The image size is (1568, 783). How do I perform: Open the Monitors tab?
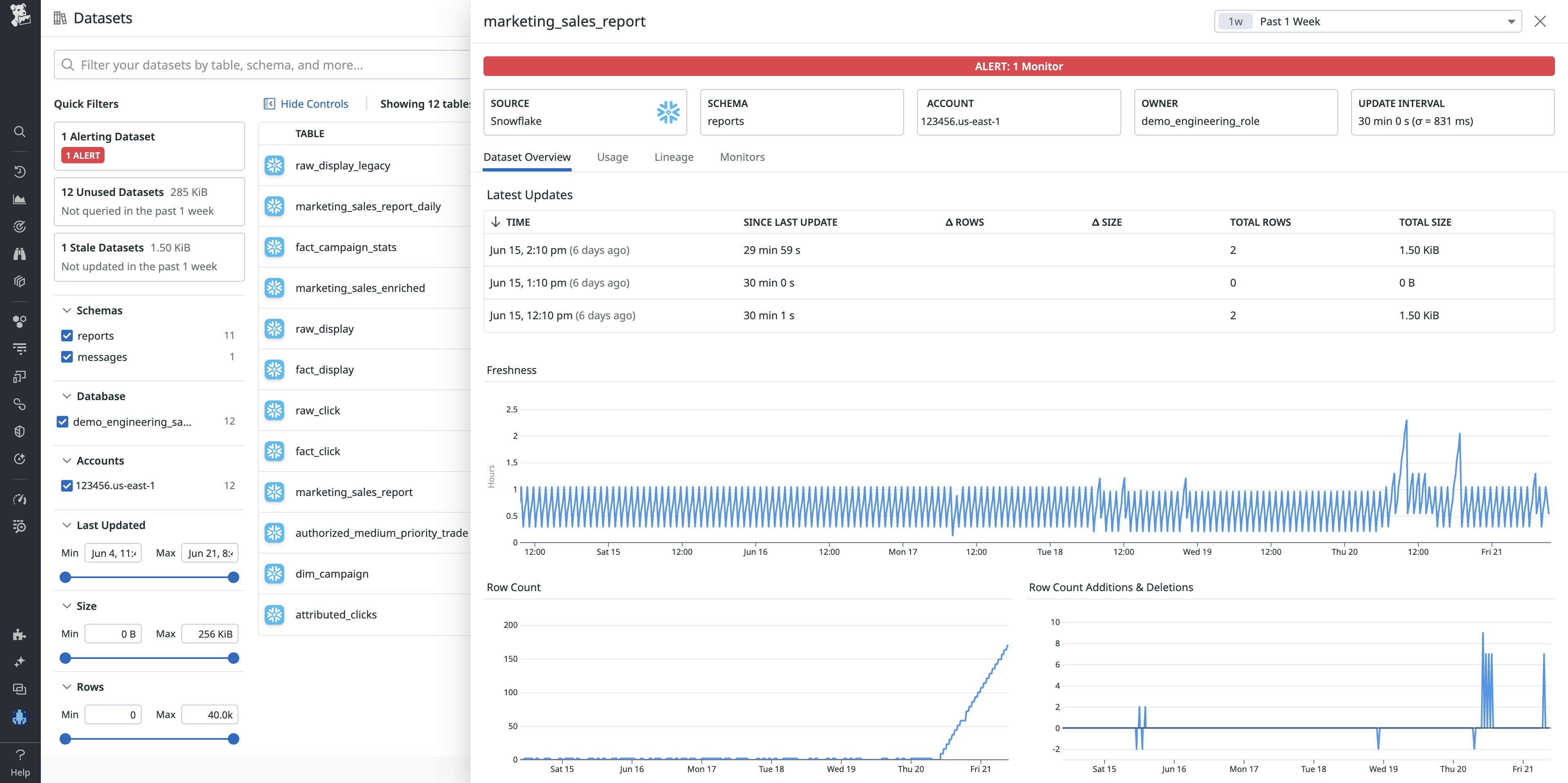(x=742, y=157)
